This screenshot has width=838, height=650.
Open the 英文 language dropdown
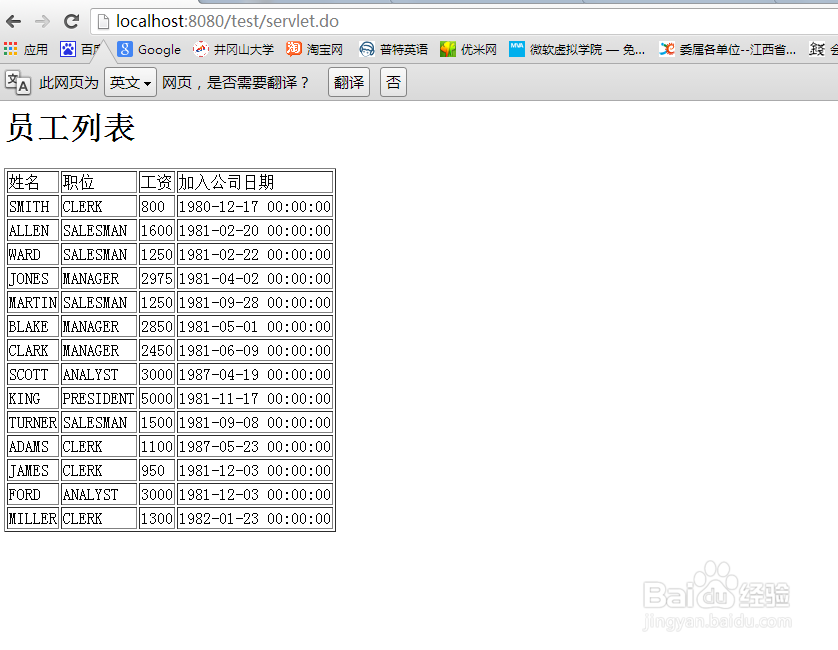[x=129, y=82]
